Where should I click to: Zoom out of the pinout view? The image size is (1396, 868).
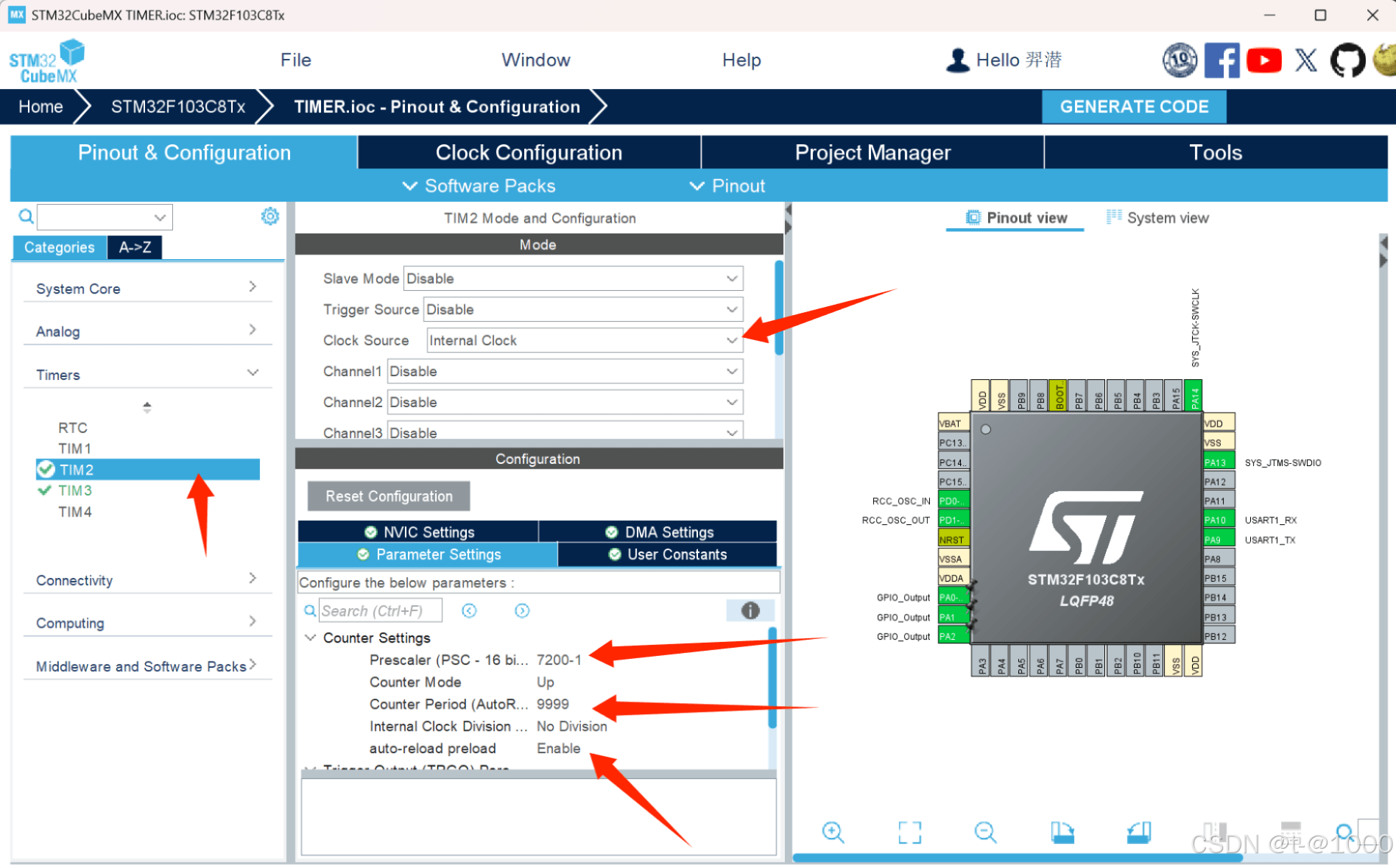point(985,832)
